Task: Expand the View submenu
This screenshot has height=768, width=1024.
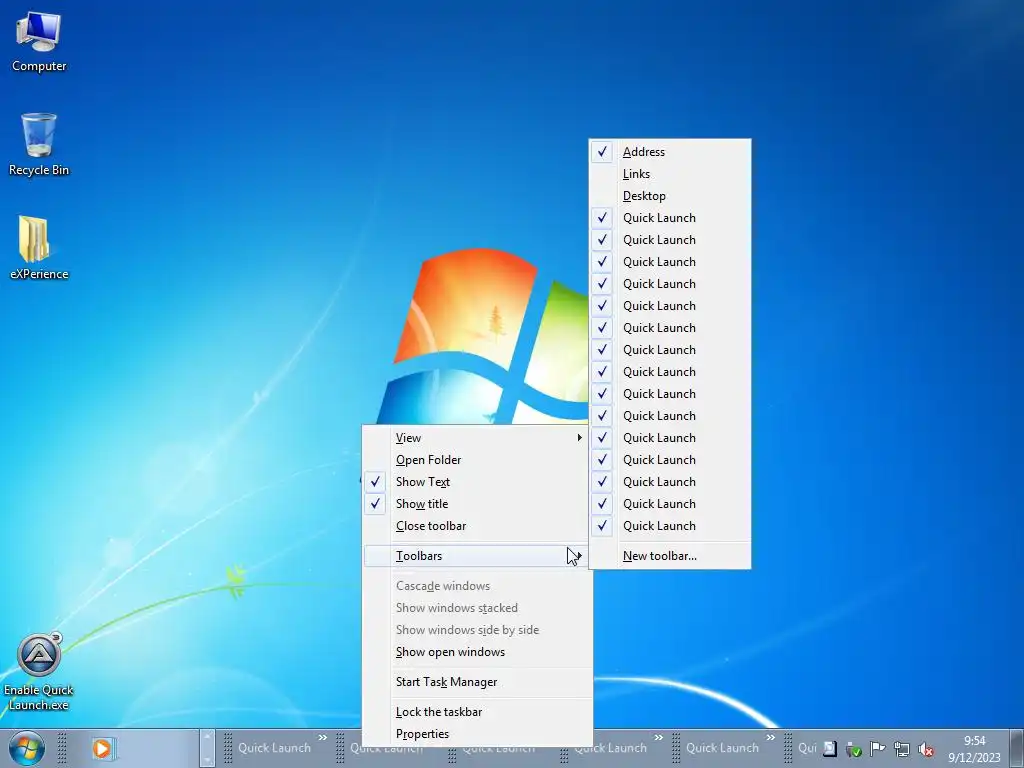Action: [477, 438]
